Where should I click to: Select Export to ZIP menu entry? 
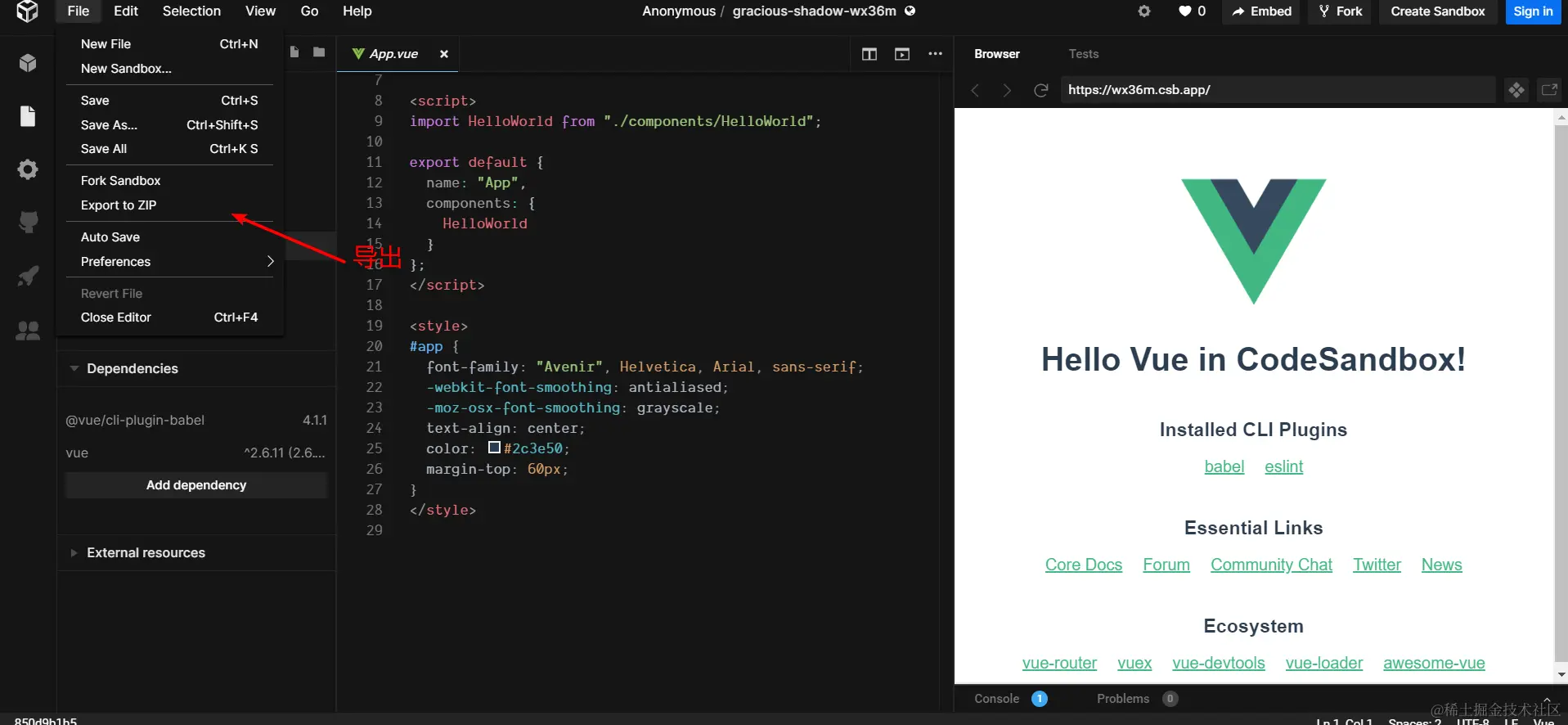(169, 205)
